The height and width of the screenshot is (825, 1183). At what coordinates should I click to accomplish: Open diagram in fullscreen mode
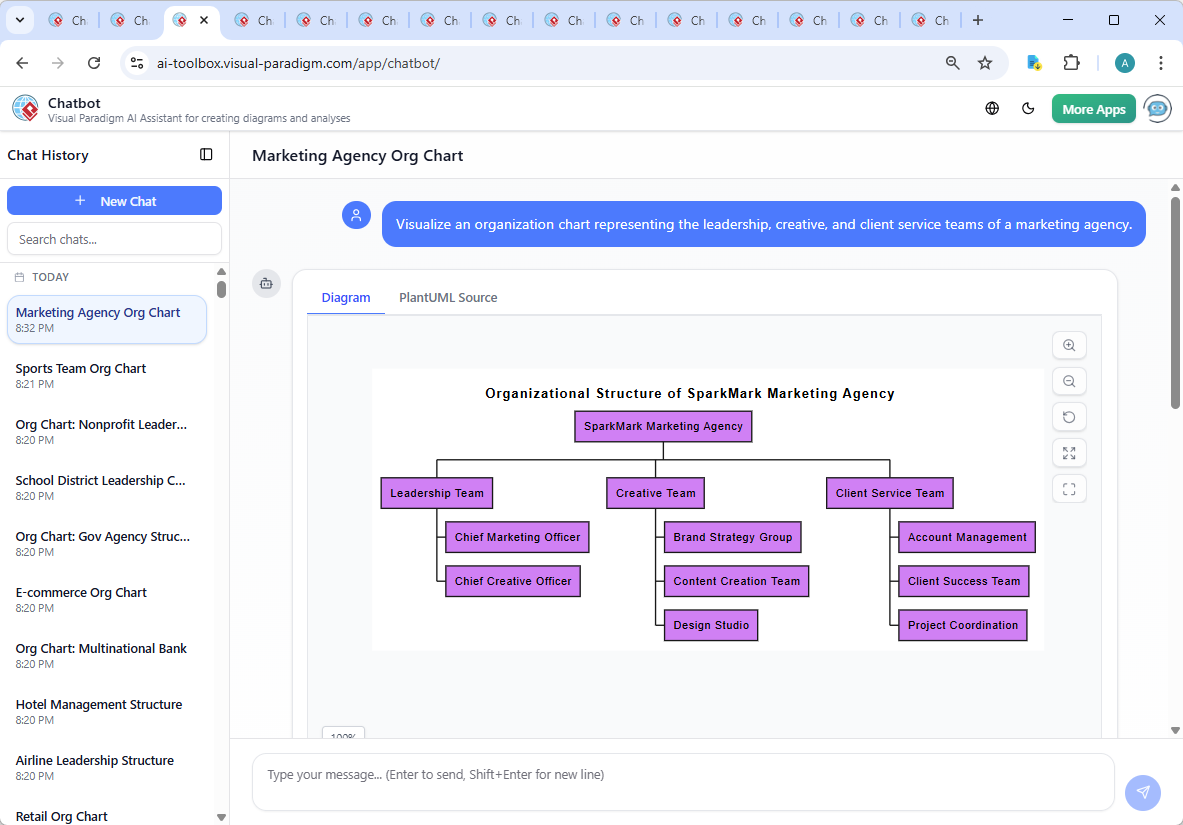(x=1069, y=489)
